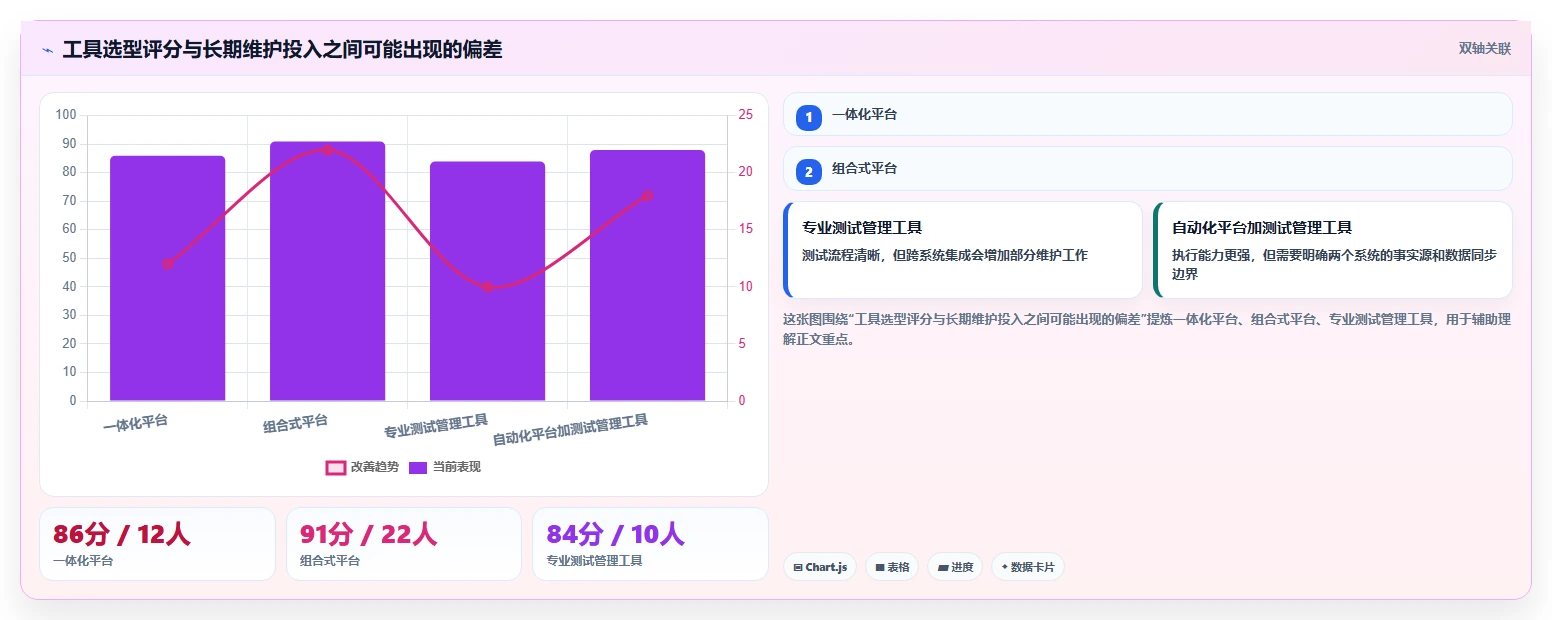1552x620 pixels.
Task: Click the pink 改善趋势 legend swatch
Action: coord(335,467)
